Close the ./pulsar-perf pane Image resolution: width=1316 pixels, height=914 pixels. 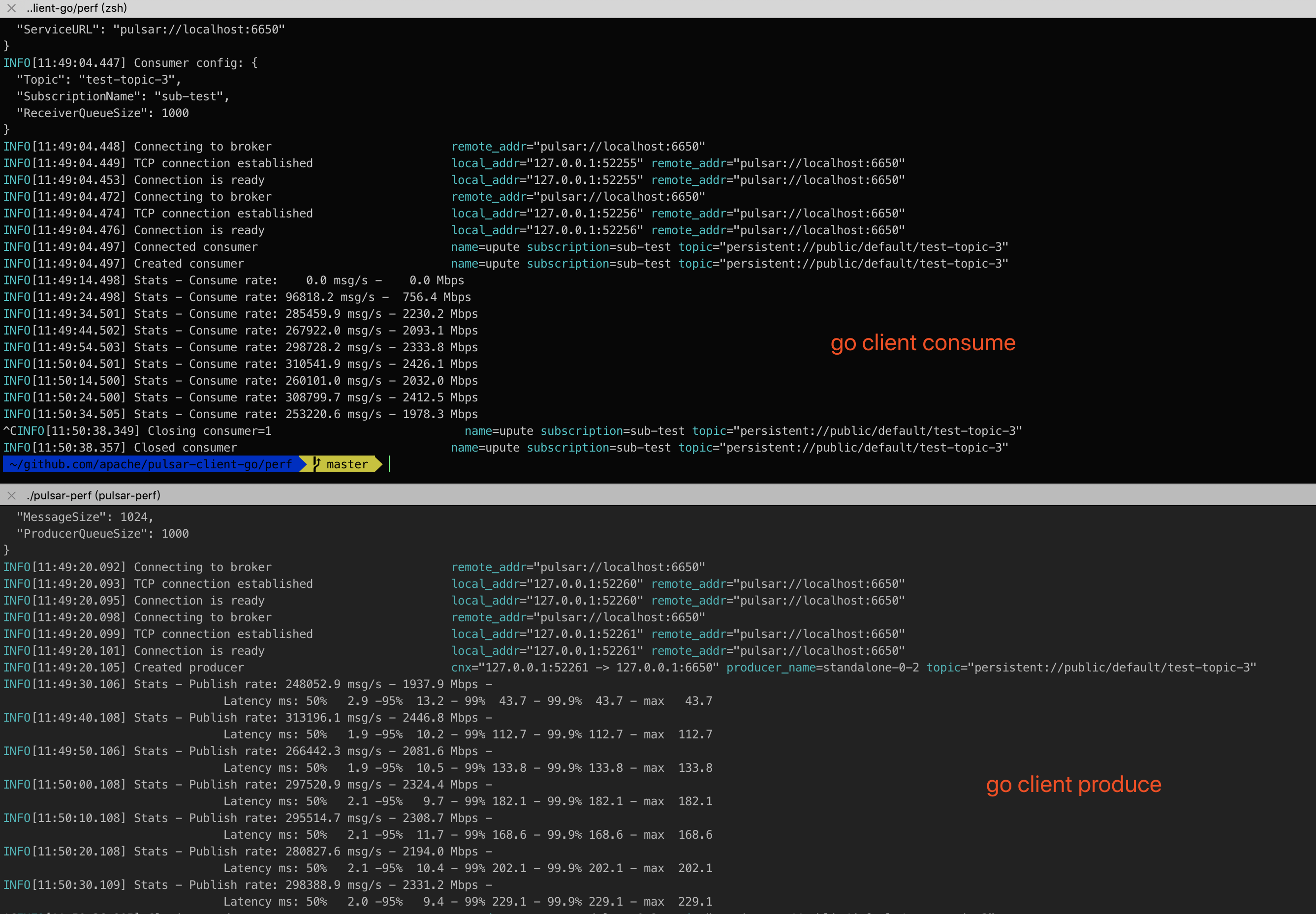(11, 495)
